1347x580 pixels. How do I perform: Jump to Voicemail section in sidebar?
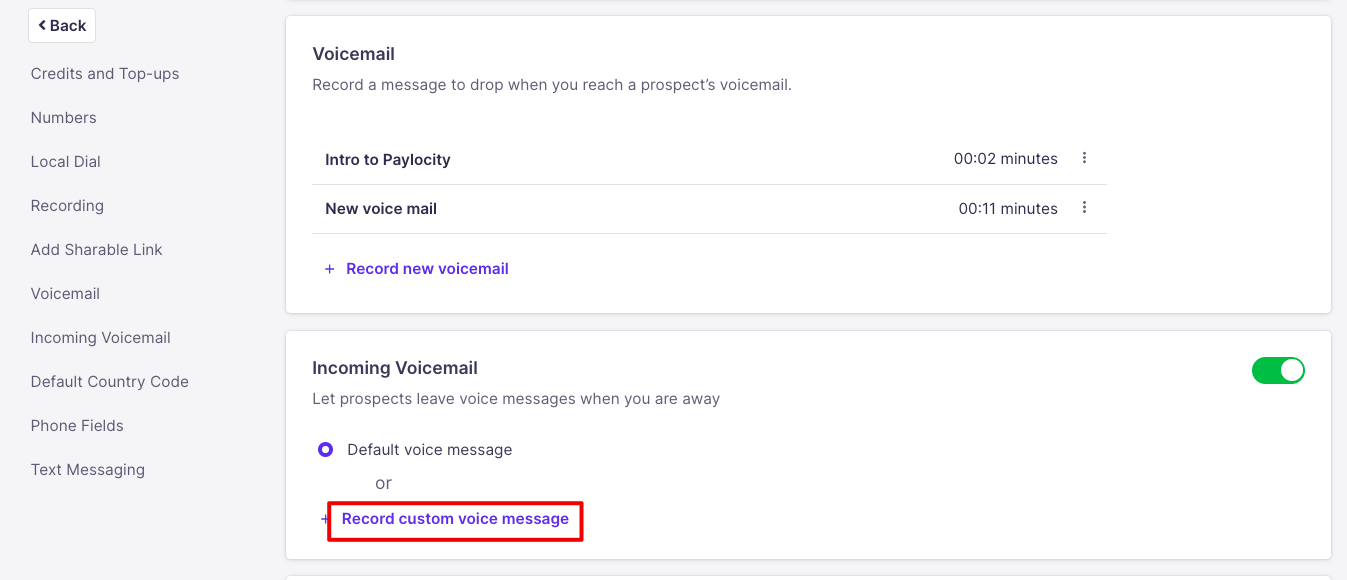pos(65,294)
